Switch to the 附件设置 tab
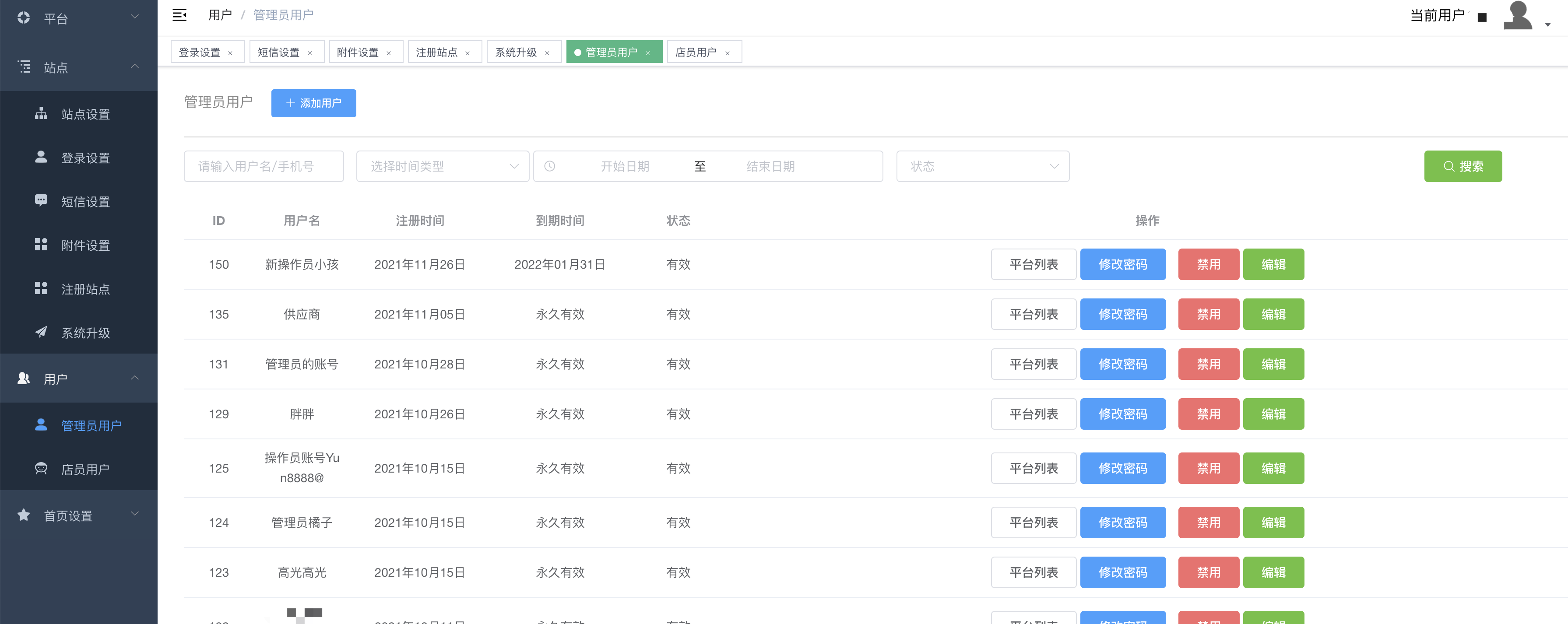 [x=357, y=53]
